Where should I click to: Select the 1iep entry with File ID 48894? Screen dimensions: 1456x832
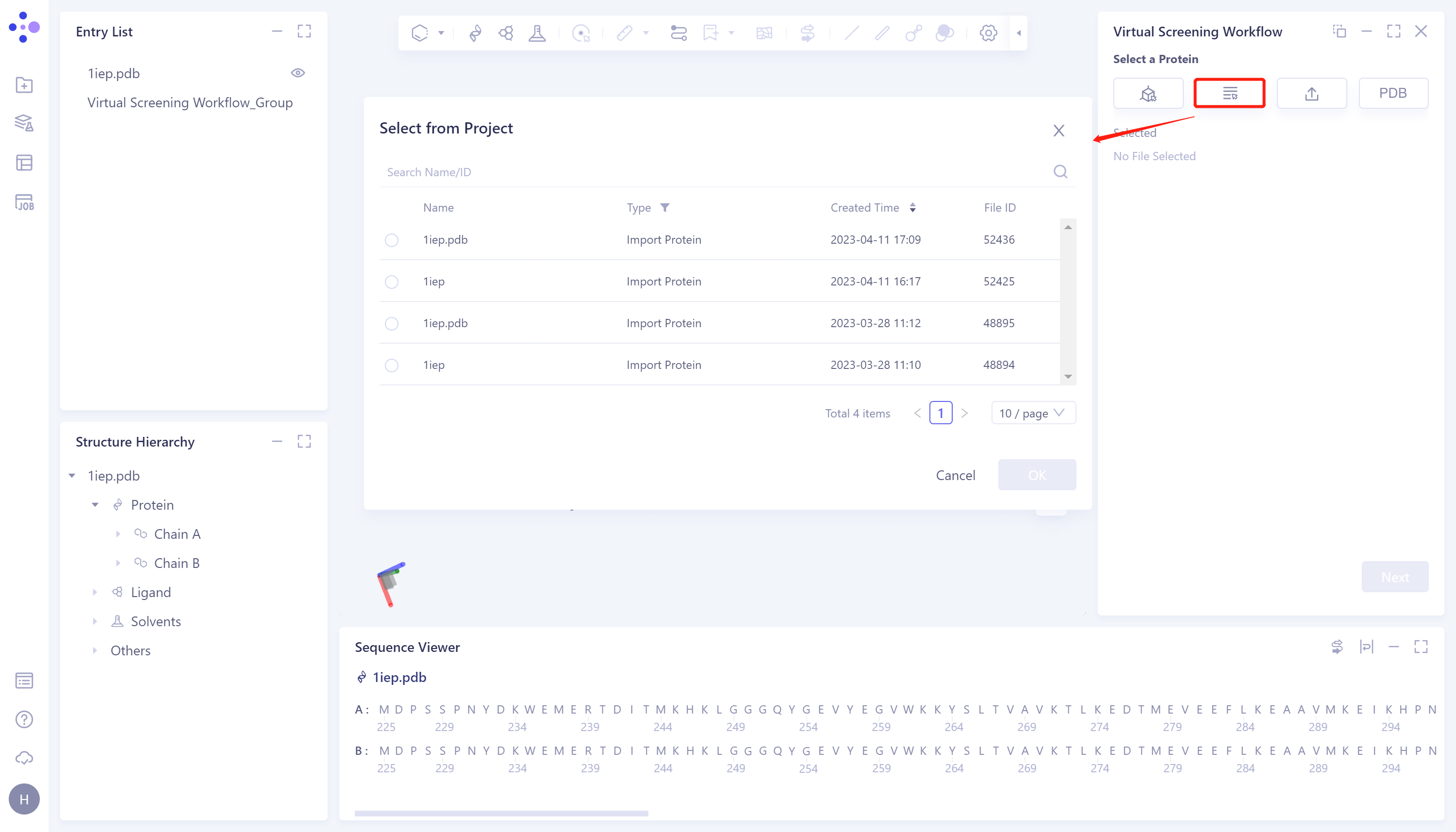391,365
